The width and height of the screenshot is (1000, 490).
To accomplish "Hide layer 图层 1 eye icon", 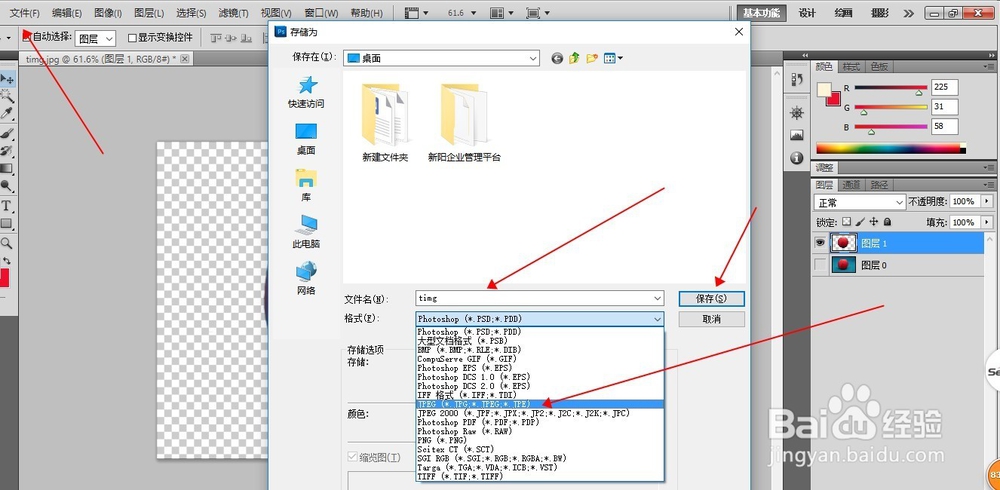I will tap(820, 243).
